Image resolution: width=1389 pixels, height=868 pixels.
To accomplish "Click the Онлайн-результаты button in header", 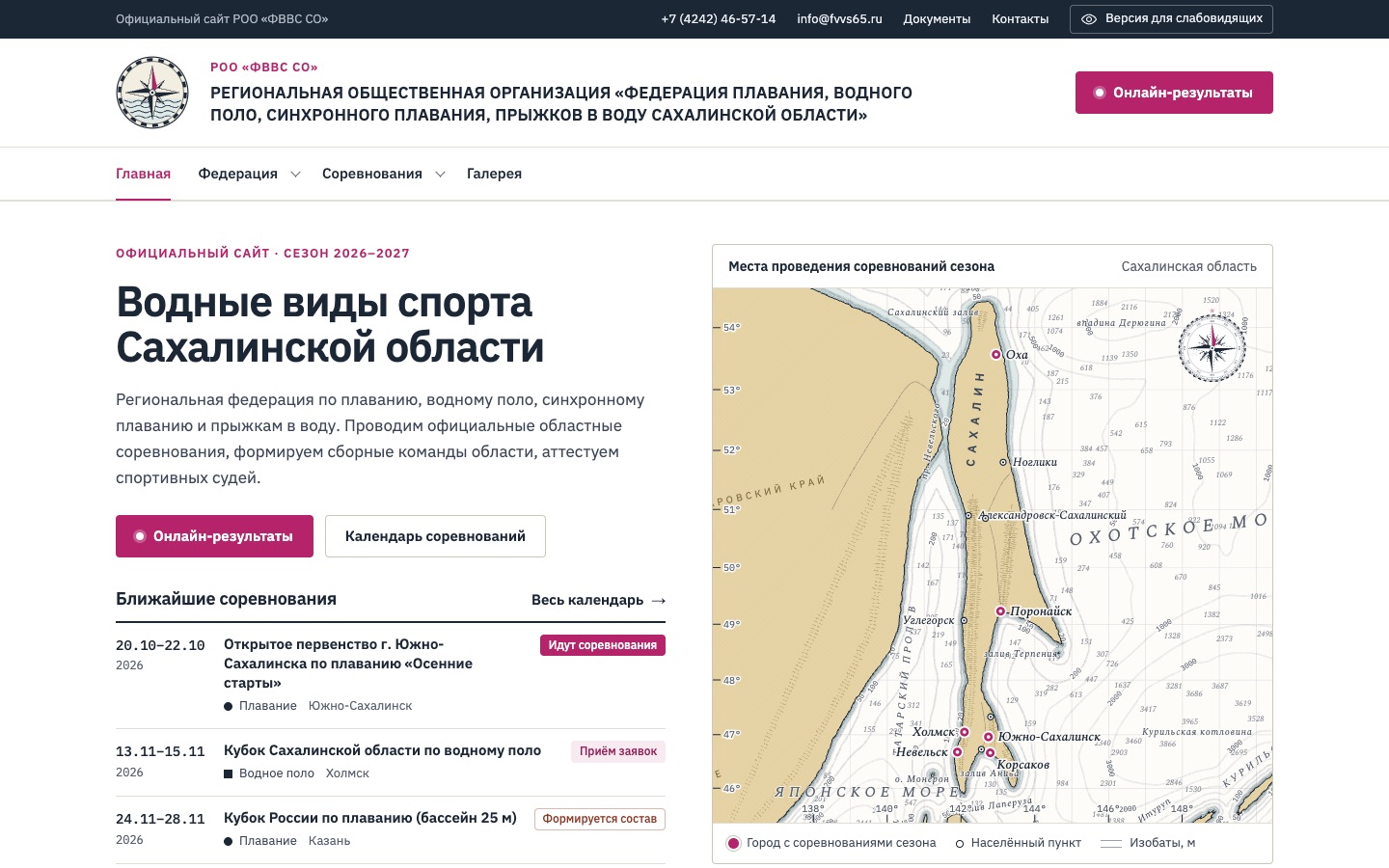I will (1174, 93).
